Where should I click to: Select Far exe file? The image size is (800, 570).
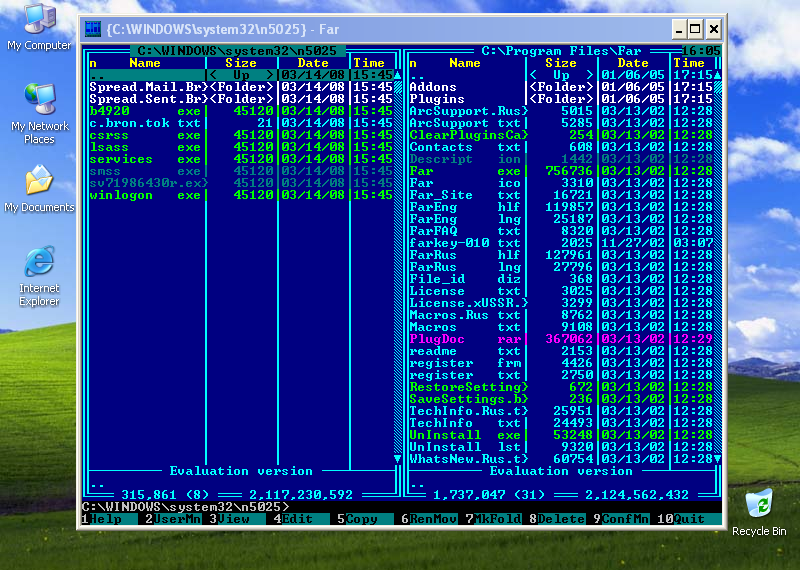click(561, 171)
